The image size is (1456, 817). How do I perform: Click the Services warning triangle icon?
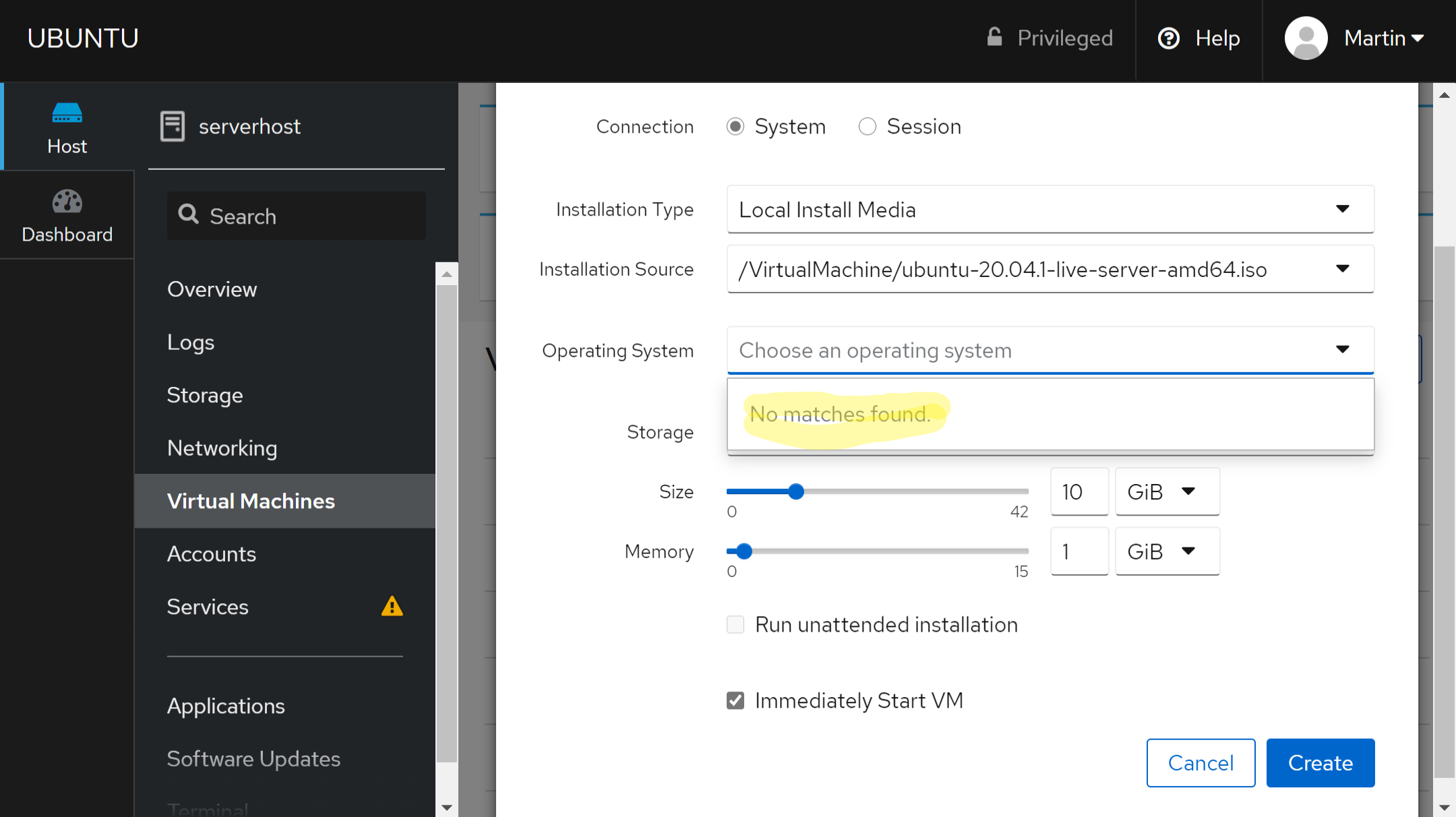392,607
